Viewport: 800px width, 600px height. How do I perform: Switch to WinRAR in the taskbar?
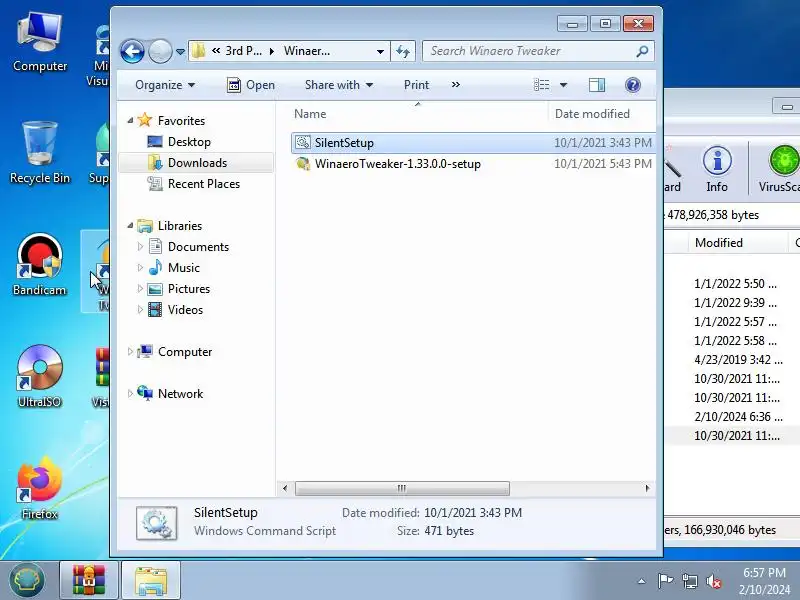coord(89,581)
